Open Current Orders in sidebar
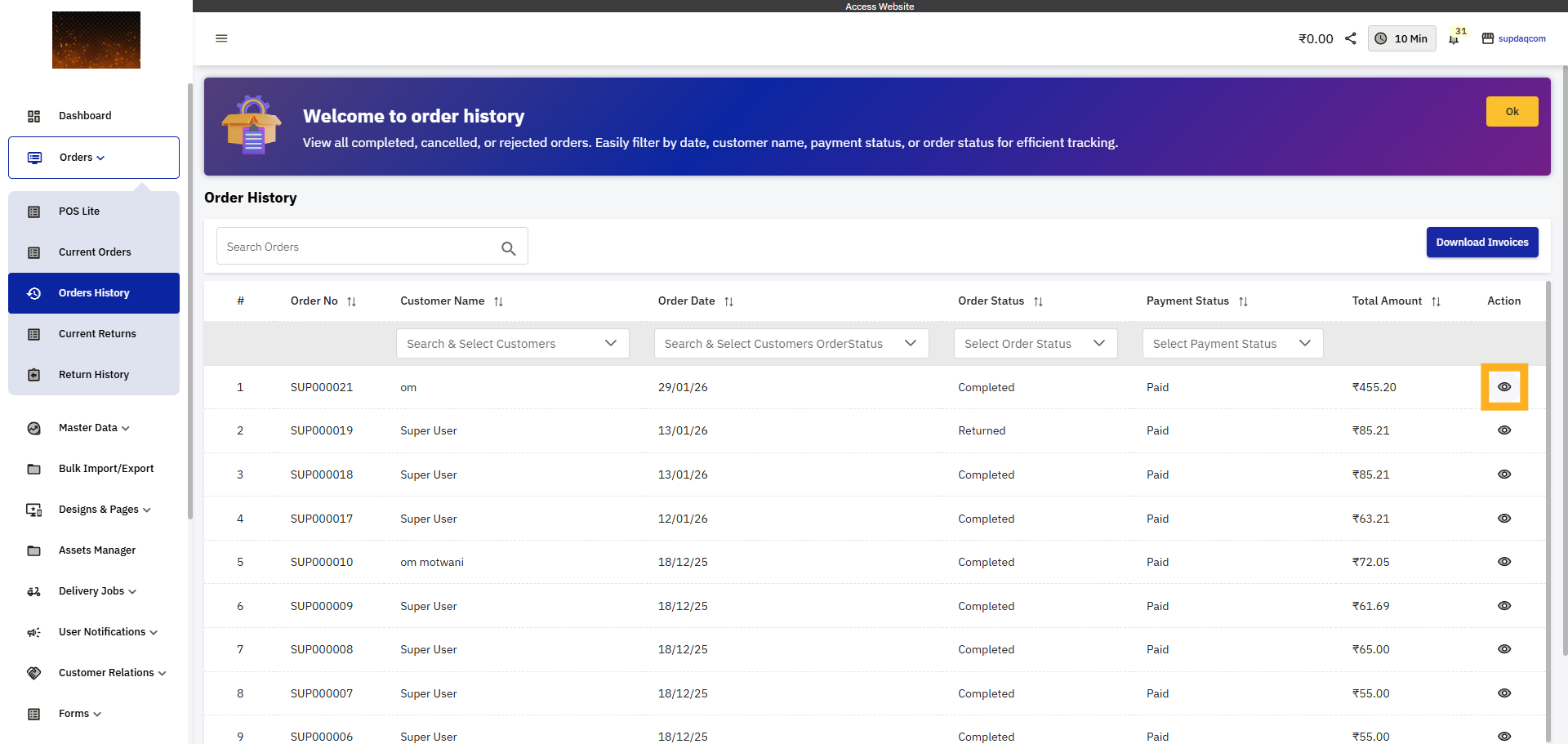This screenshot has height=744, width=1568. point(95,252)
